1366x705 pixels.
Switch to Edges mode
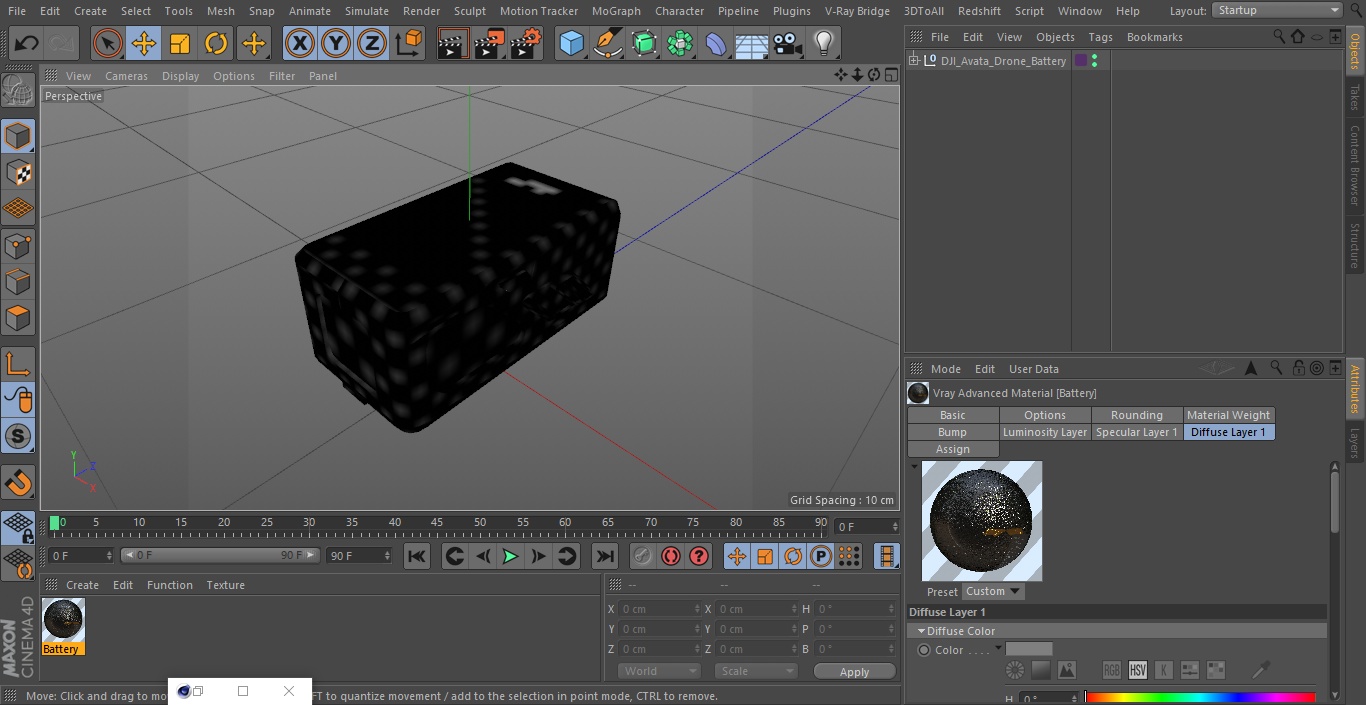coord(18,282)
